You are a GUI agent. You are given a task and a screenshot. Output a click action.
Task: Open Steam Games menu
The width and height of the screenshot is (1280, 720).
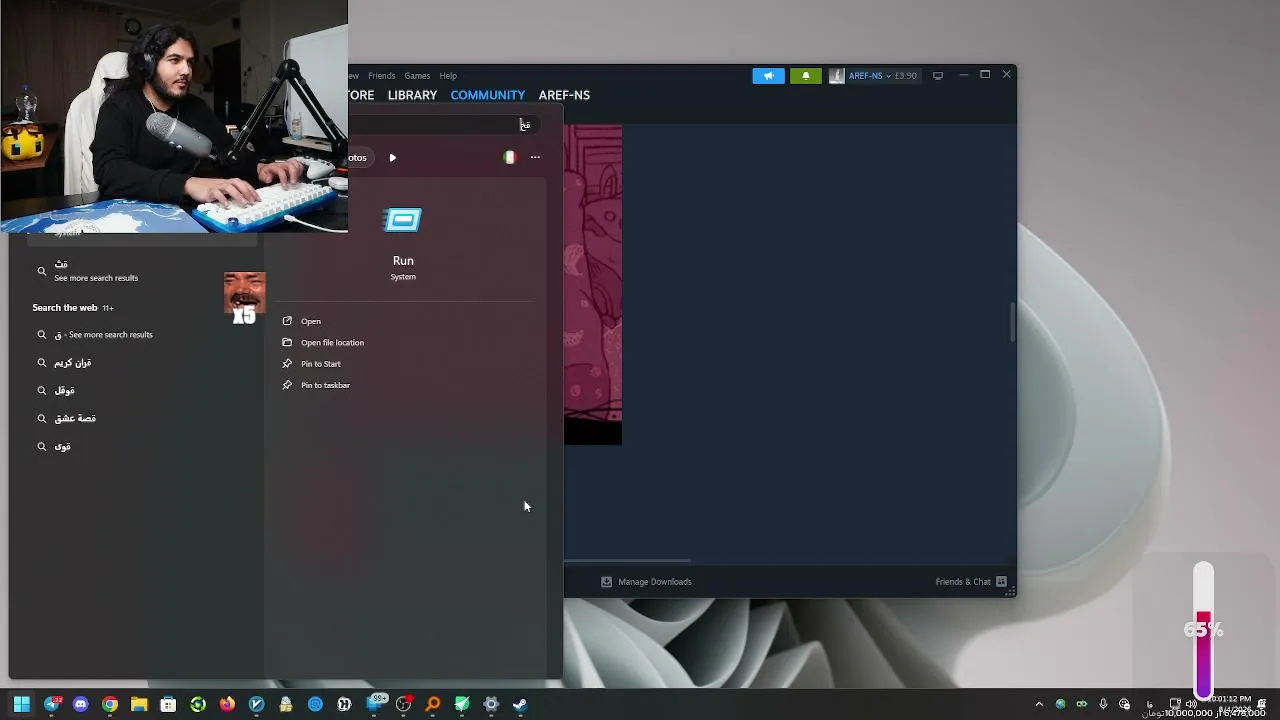417,76
